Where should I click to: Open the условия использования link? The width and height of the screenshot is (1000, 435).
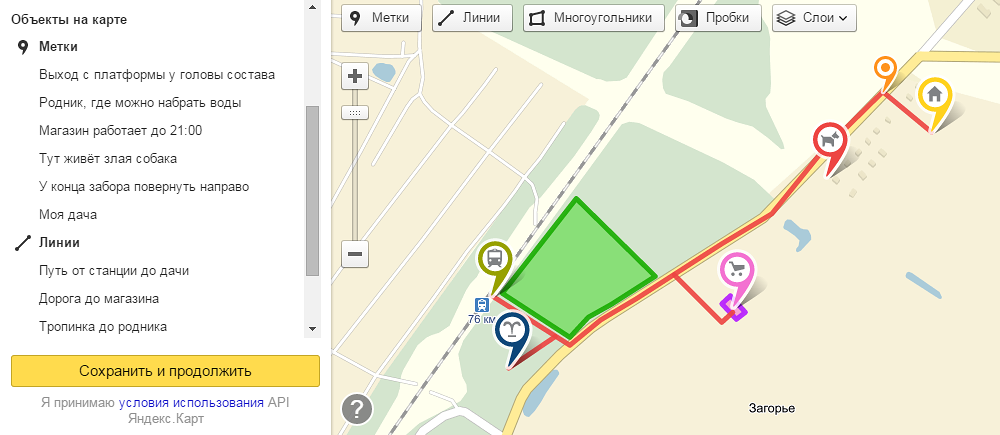click(191, 403)
